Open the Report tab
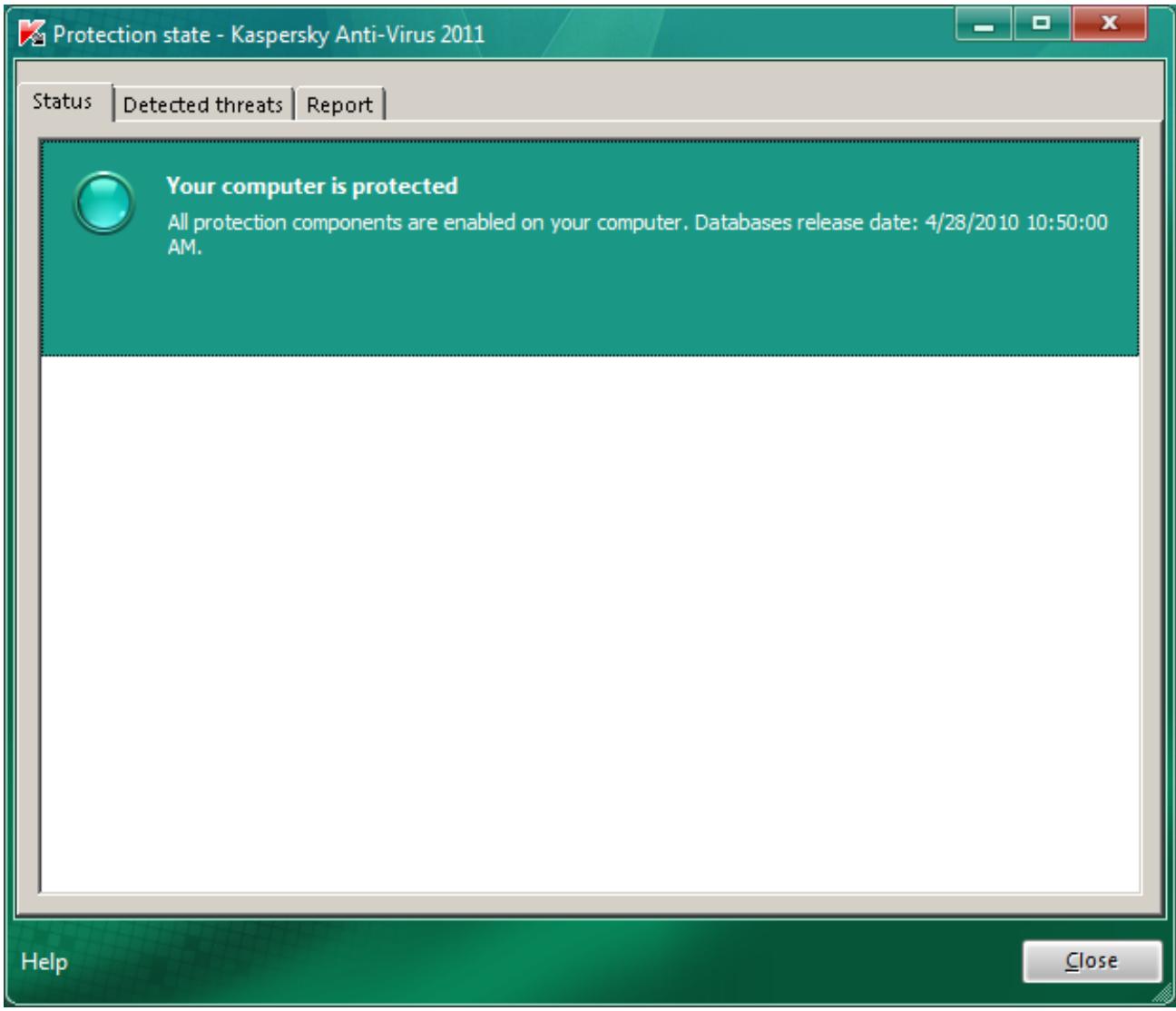1176x1011 pixels. click(339, 105)
